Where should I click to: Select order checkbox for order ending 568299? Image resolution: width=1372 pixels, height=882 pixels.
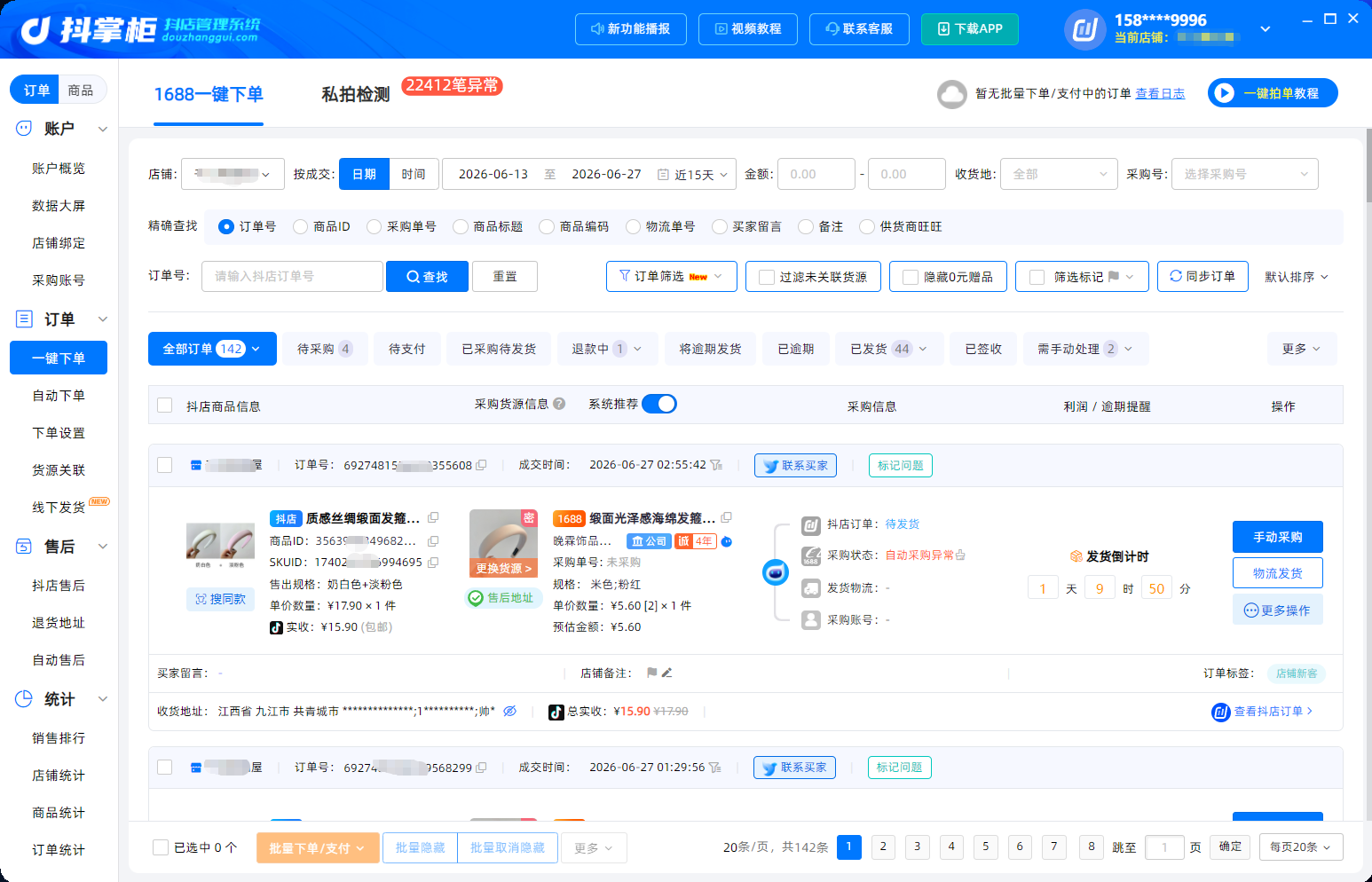(164, 767)
